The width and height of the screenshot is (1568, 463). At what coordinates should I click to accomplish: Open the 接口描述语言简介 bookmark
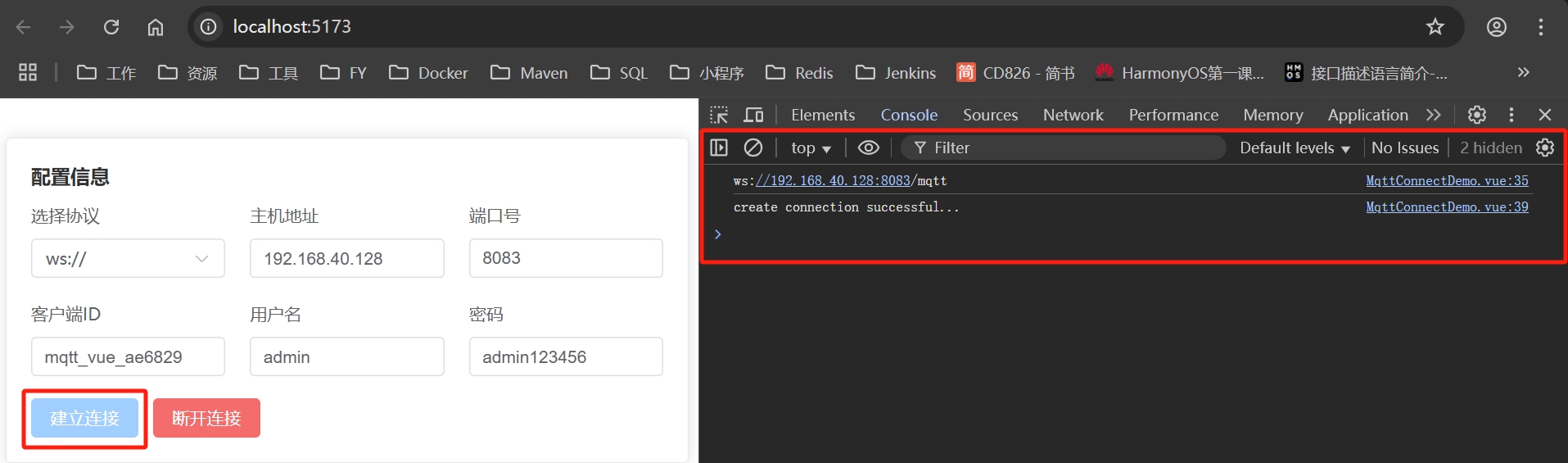click(1366, 73)
